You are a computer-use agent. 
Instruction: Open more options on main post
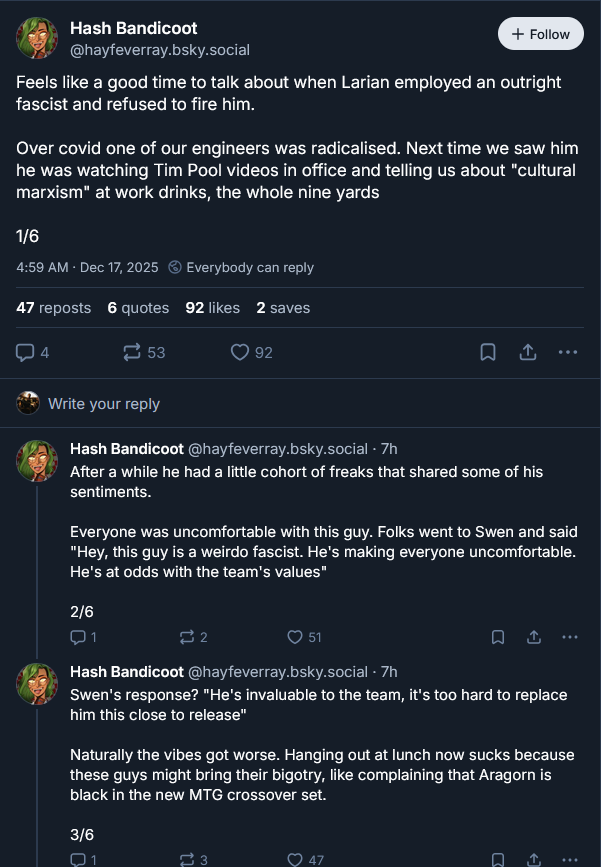(x=568, y=352)
